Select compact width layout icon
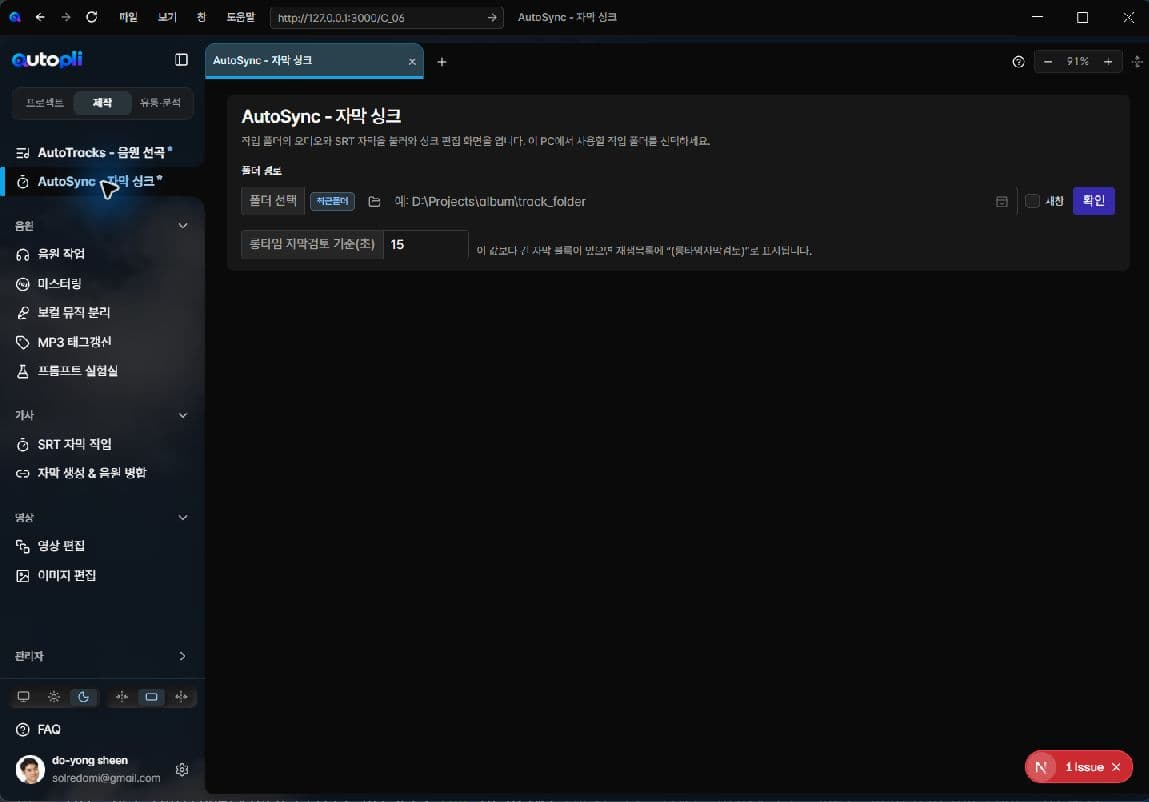 [122, 696]
